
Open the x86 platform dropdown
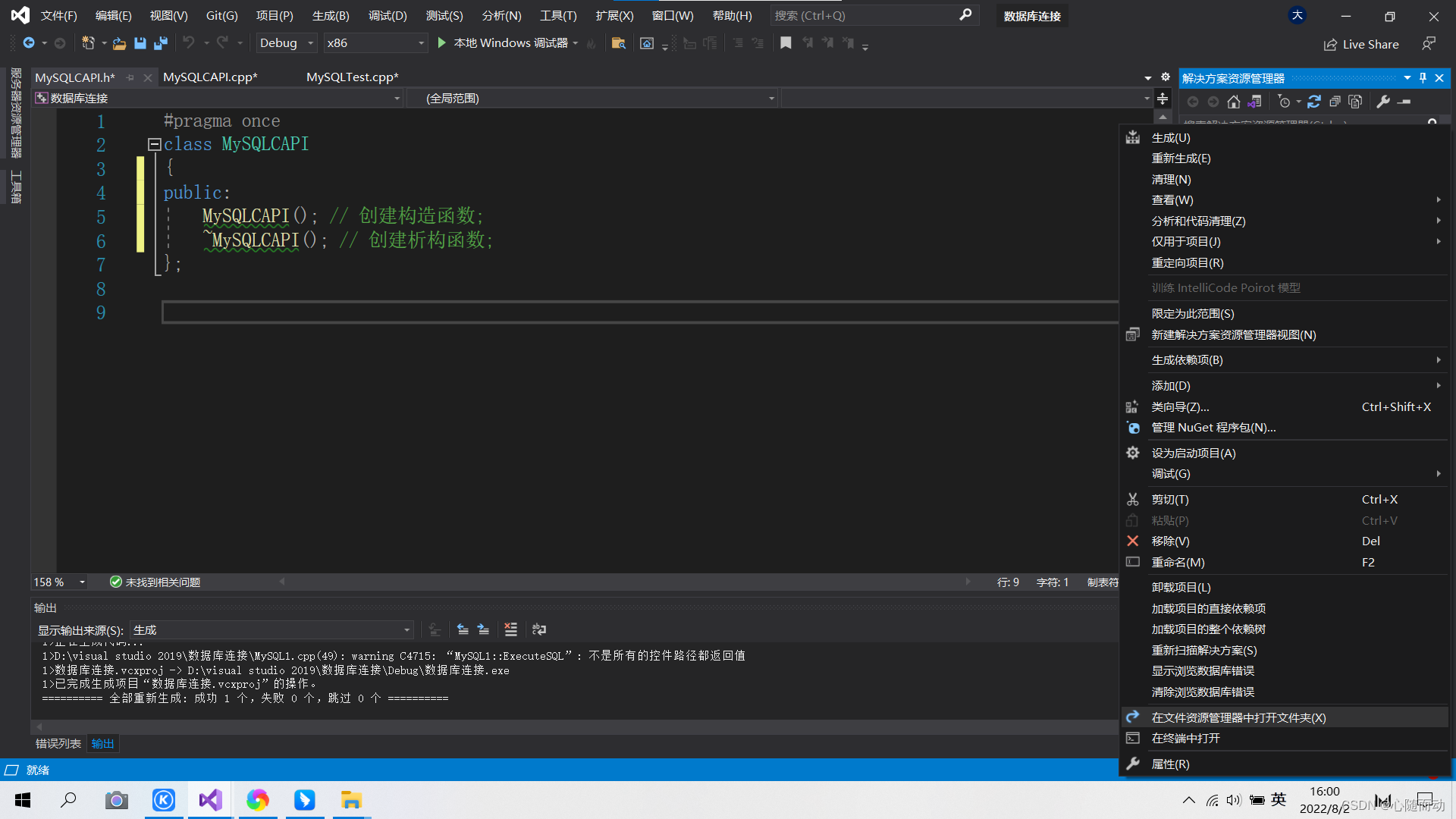coord(421,43)
